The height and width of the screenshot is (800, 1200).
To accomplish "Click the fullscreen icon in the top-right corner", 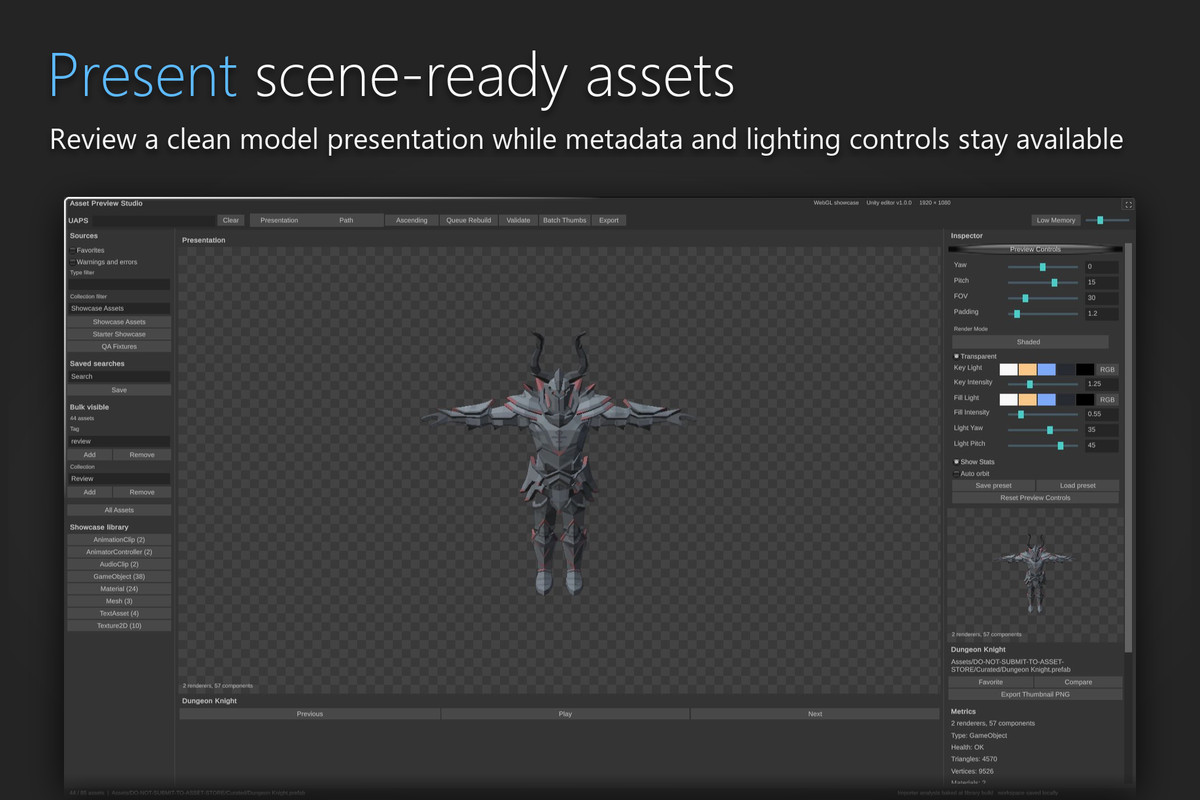I will click(1128, 204).
